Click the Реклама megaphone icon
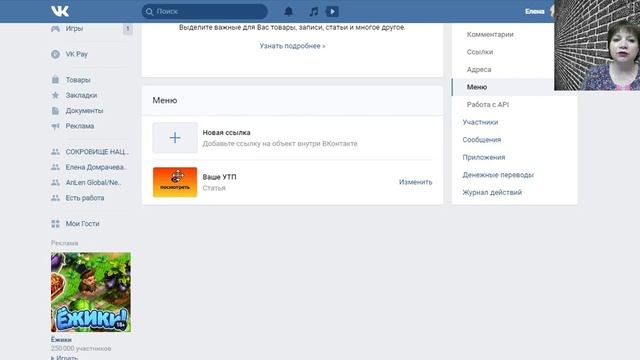640x360 pixels. (56, 126)
